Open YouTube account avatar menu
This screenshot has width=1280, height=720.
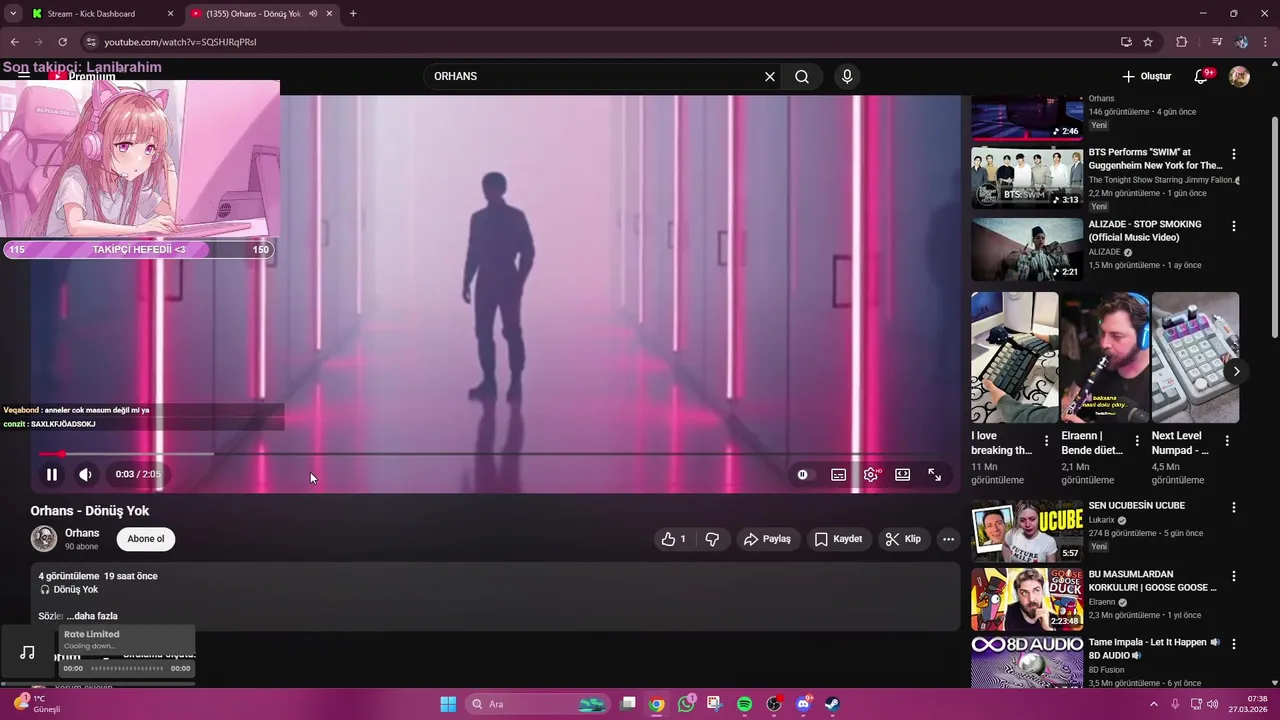pyautogui.click(x=1239, y=77)
